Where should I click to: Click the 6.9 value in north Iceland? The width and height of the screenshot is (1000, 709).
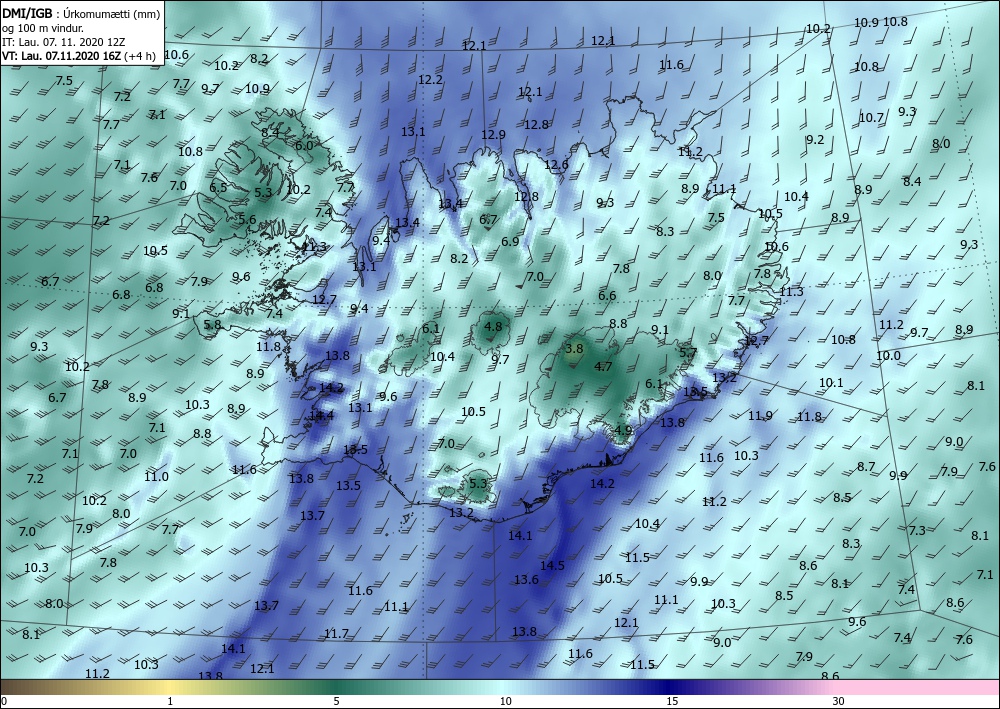tap(510, 242)
